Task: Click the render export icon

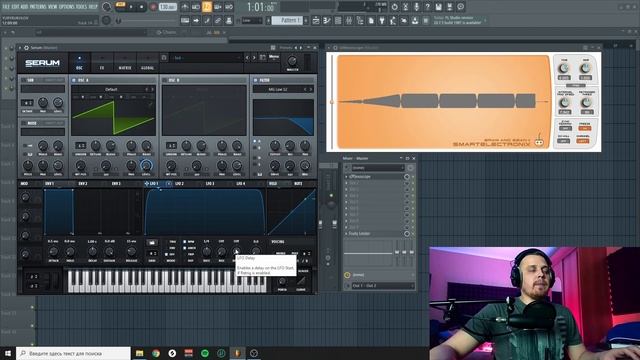Action: [449, 7]
